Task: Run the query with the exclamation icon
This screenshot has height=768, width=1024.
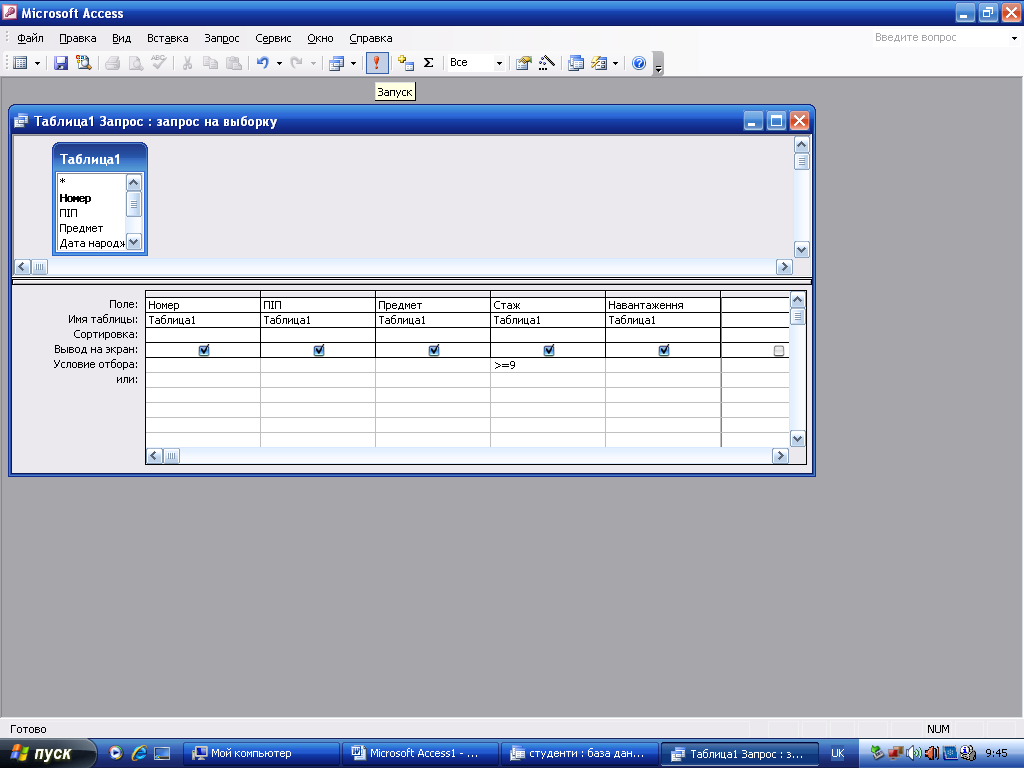Action: pos(377,63)
